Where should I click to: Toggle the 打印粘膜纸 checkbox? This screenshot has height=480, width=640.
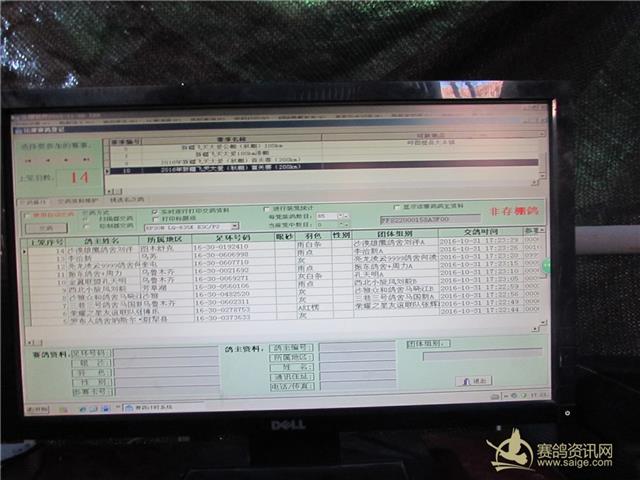coord(155,218)
